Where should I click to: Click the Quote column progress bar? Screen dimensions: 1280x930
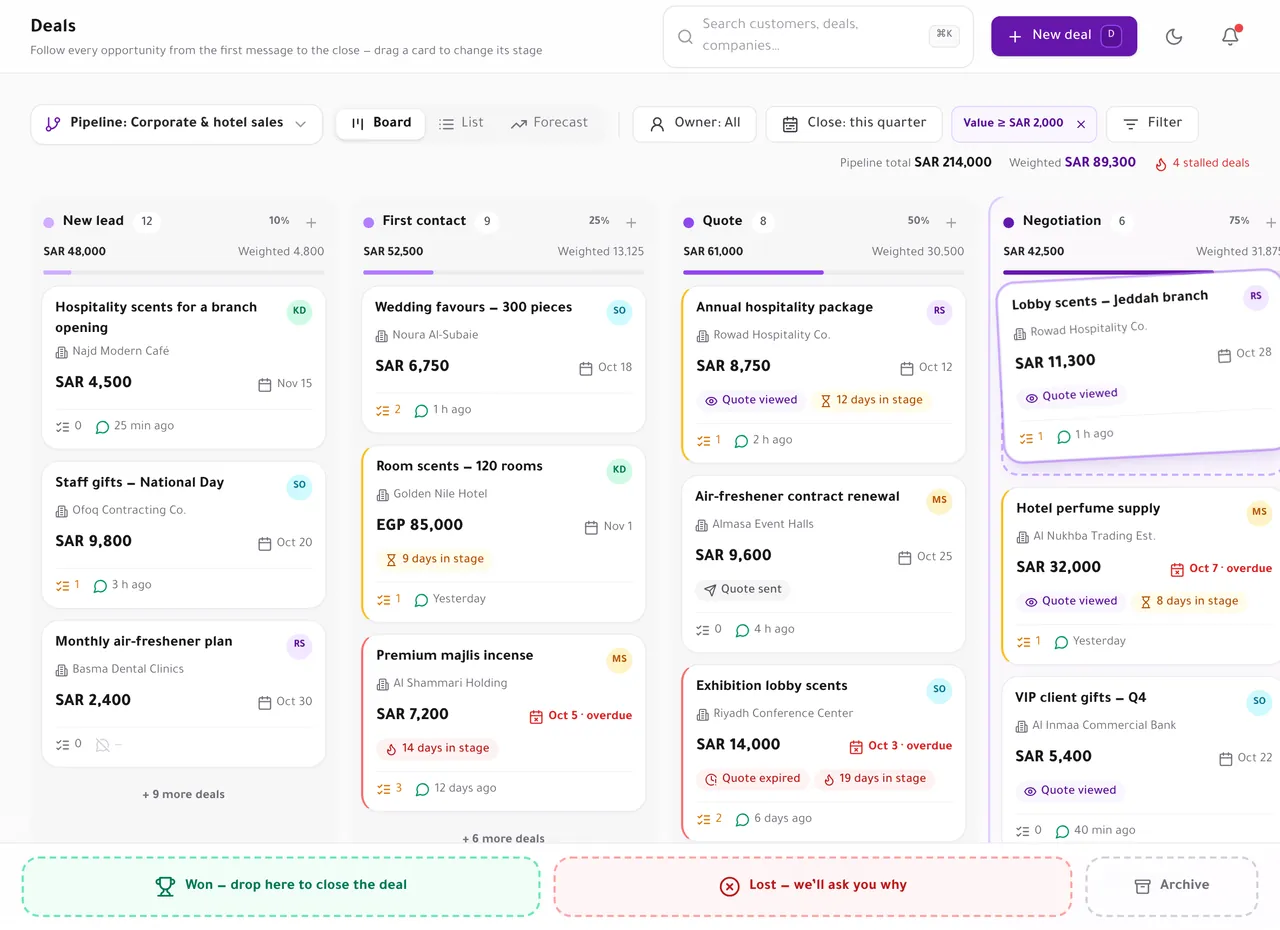pyautogui.click(x=824, y=272)
